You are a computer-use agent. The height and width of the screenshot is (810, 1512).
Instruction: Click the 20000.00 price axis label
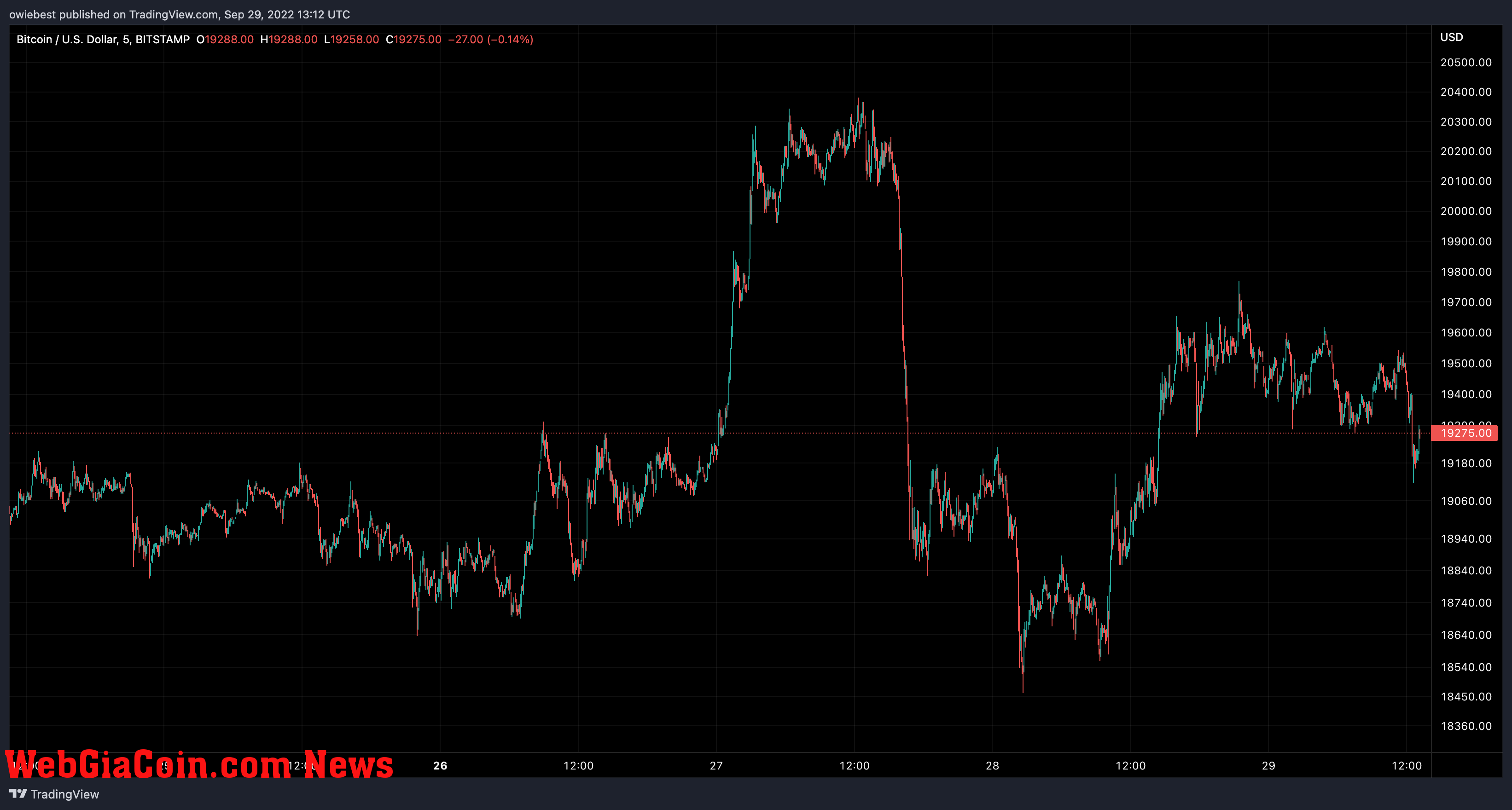1465,211
